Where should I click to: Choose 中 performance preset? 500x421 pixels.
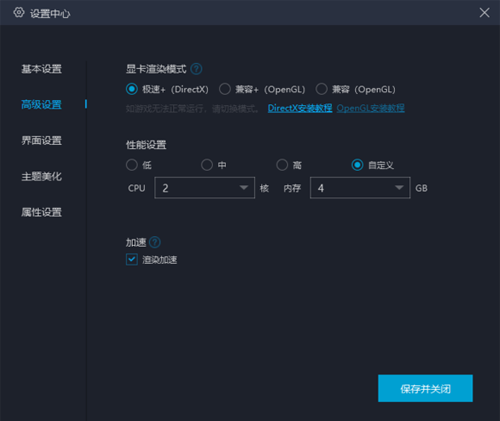207,165
